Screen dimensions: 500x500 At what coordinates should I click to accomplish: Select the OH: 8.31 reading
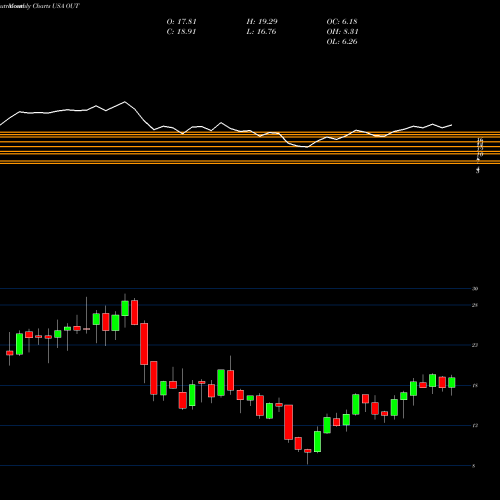click(x=342, y=32)
